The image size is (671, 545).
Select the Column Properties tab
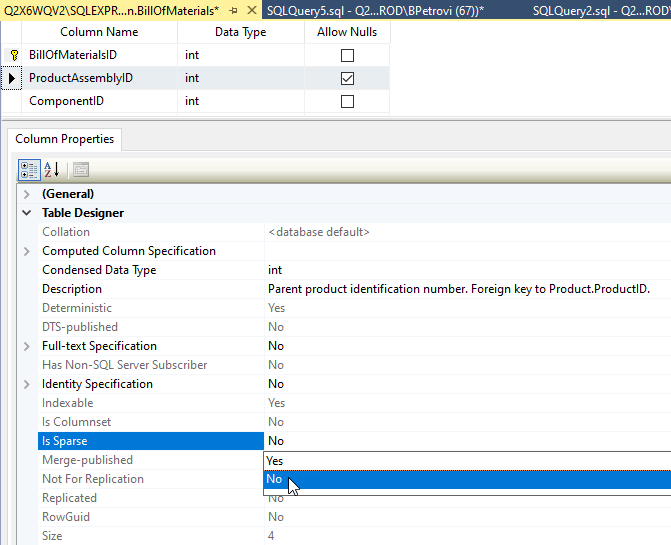click(x=64, y=139)
